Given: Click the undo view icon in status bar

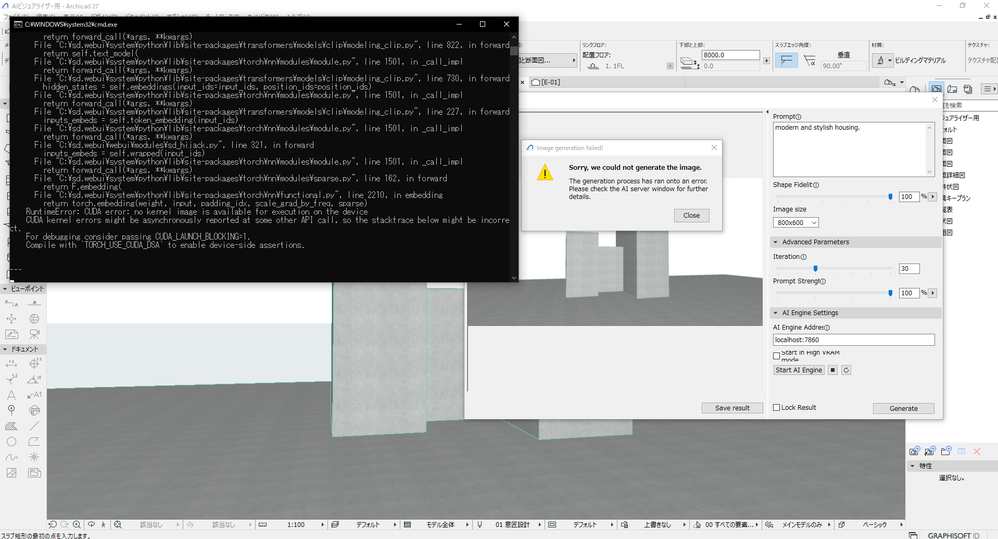Looking at the screenshot, I should pos(52,524).
